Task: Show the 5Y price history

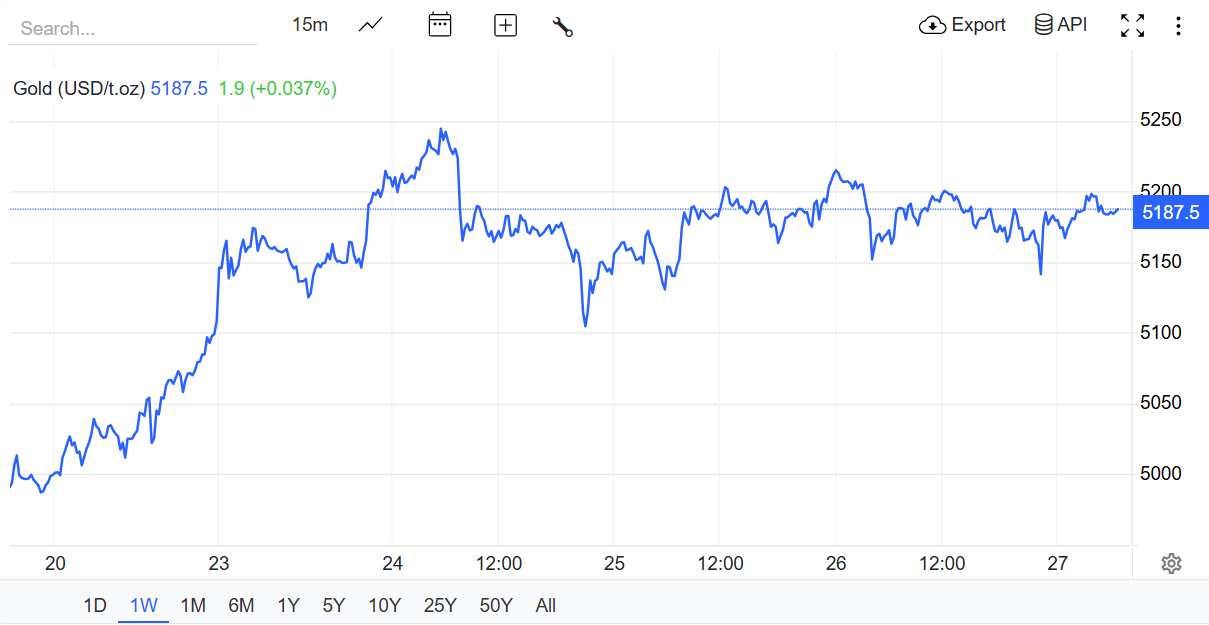Action: click(x=334, y=605)
